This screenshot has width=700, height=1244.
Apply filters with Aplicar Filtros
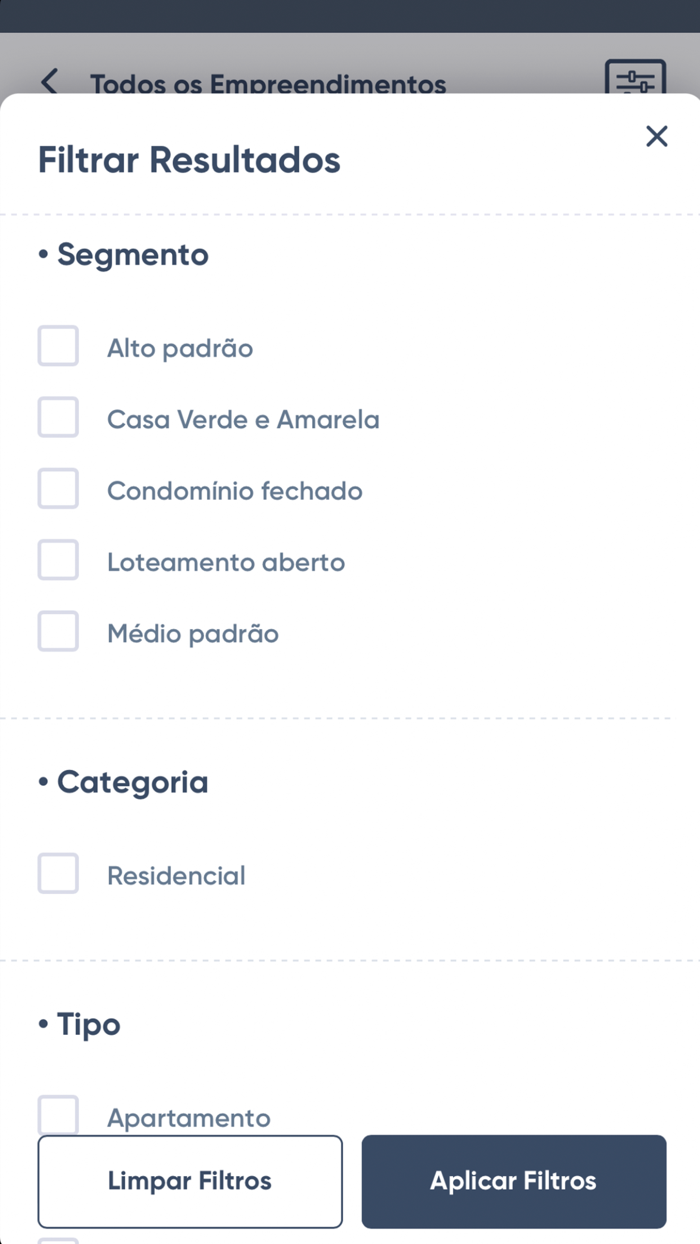click(x=513, y=1181)
